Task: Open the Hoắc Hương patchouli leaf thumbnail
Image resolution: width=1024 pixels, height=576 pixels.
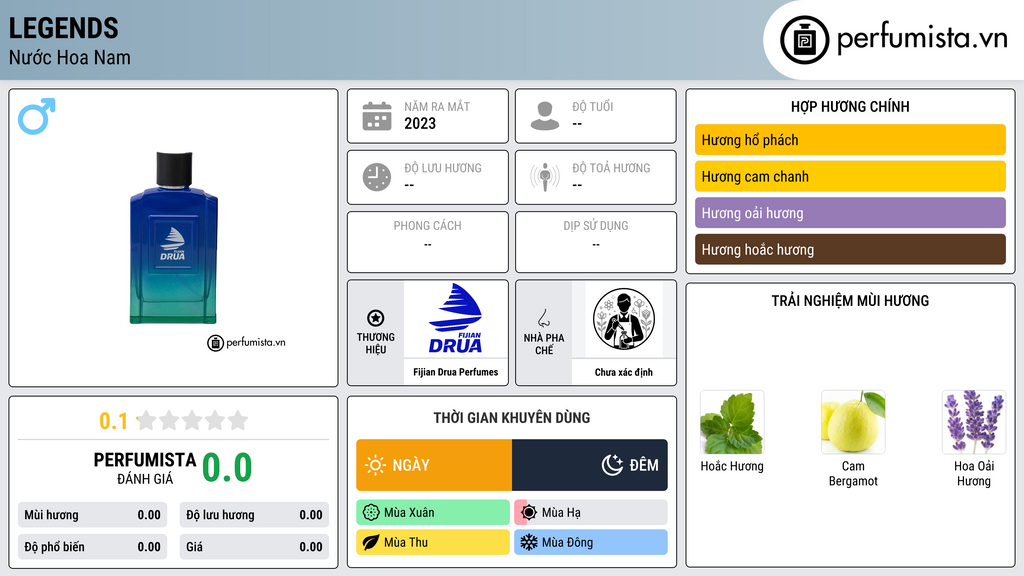Action: point(732,423)
